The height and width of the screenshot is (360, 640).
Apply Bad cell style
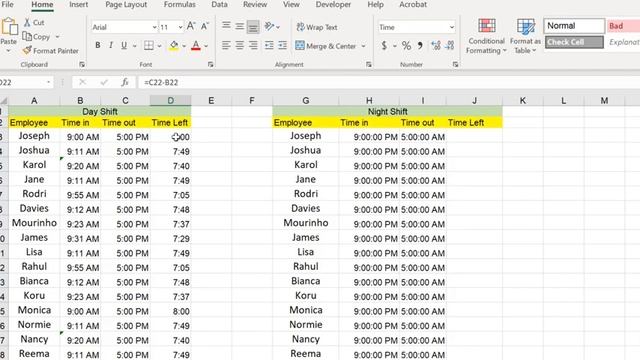click(x=623, y=26)
